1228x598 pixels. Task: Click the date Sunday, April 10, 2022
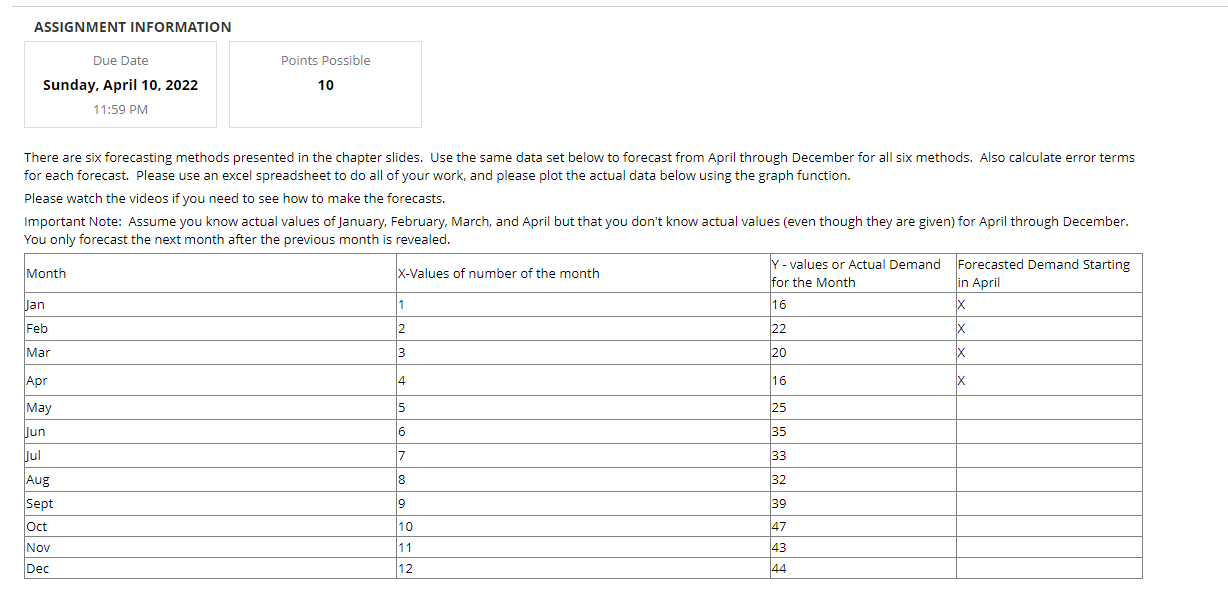(x=120, y=85)
